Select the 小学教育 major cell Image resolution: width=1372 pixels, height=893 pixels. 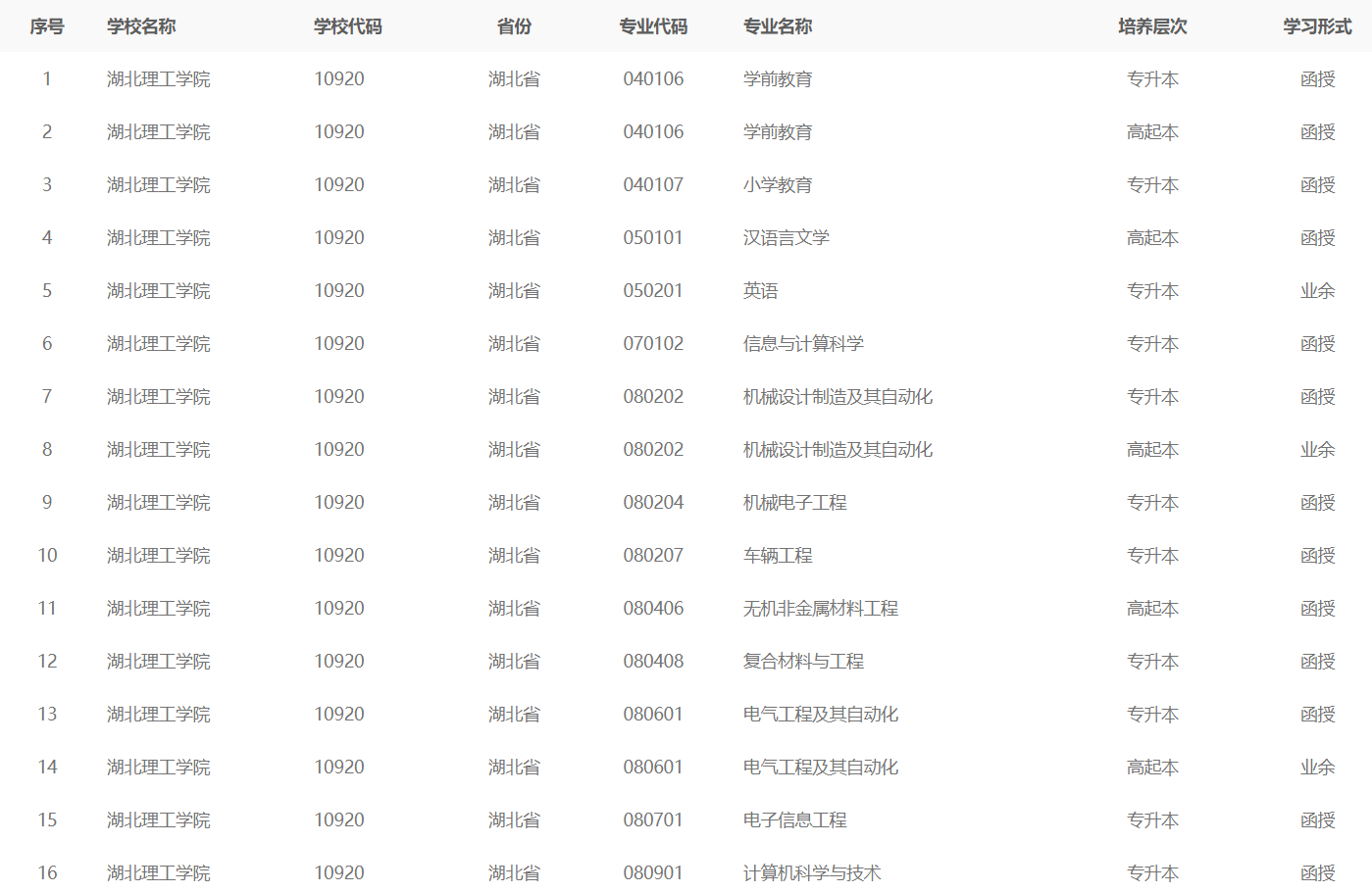point(778,185)
